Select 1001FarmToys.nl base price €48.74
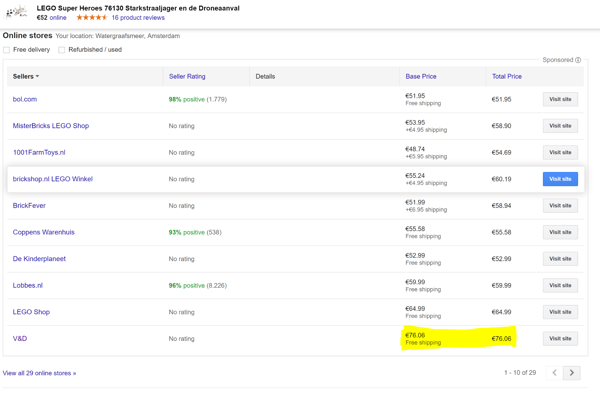 tap(415, 149)
